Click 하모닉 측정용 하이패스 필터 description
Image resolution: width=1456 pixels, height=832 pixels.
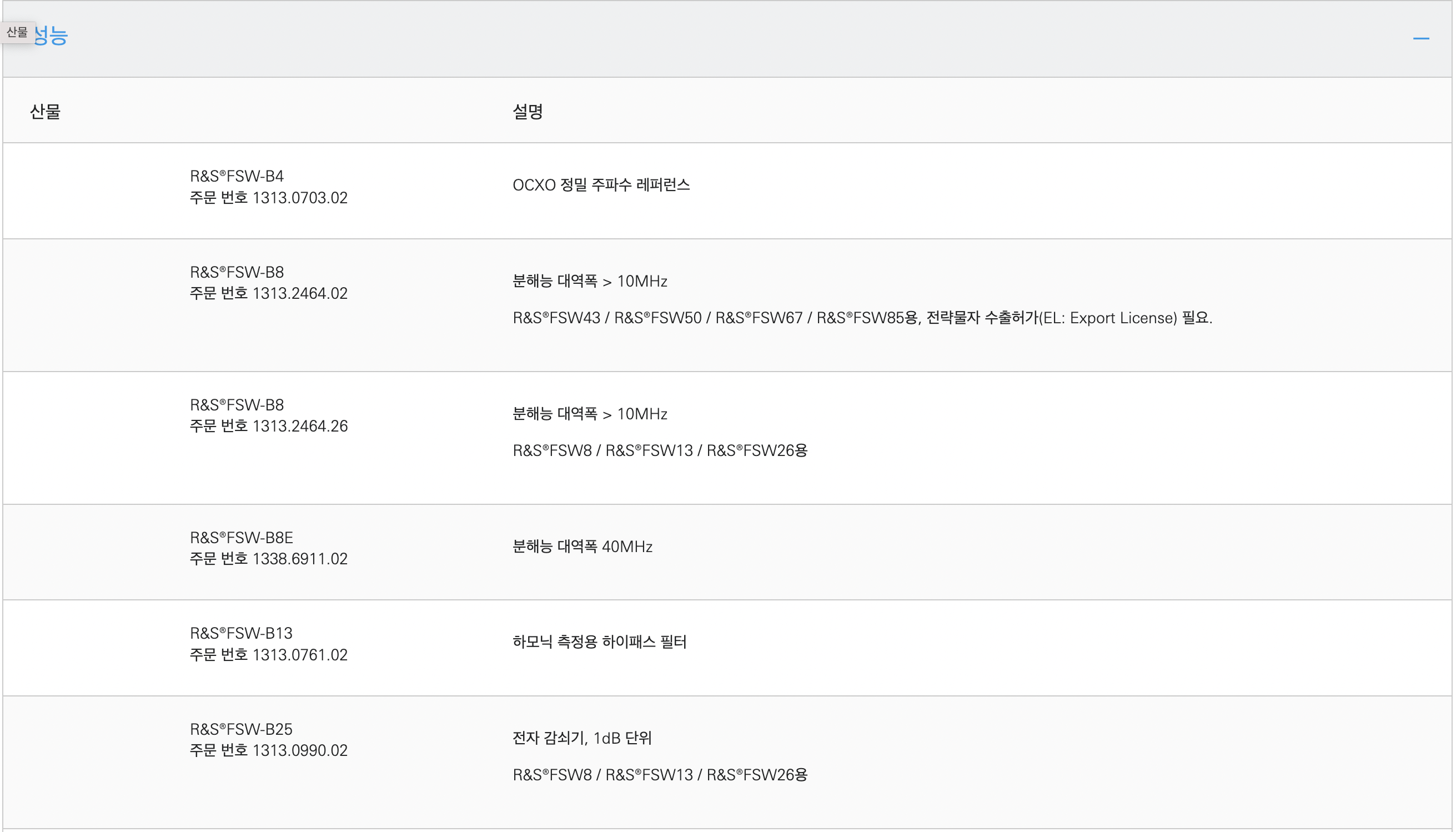click(599, 641)
